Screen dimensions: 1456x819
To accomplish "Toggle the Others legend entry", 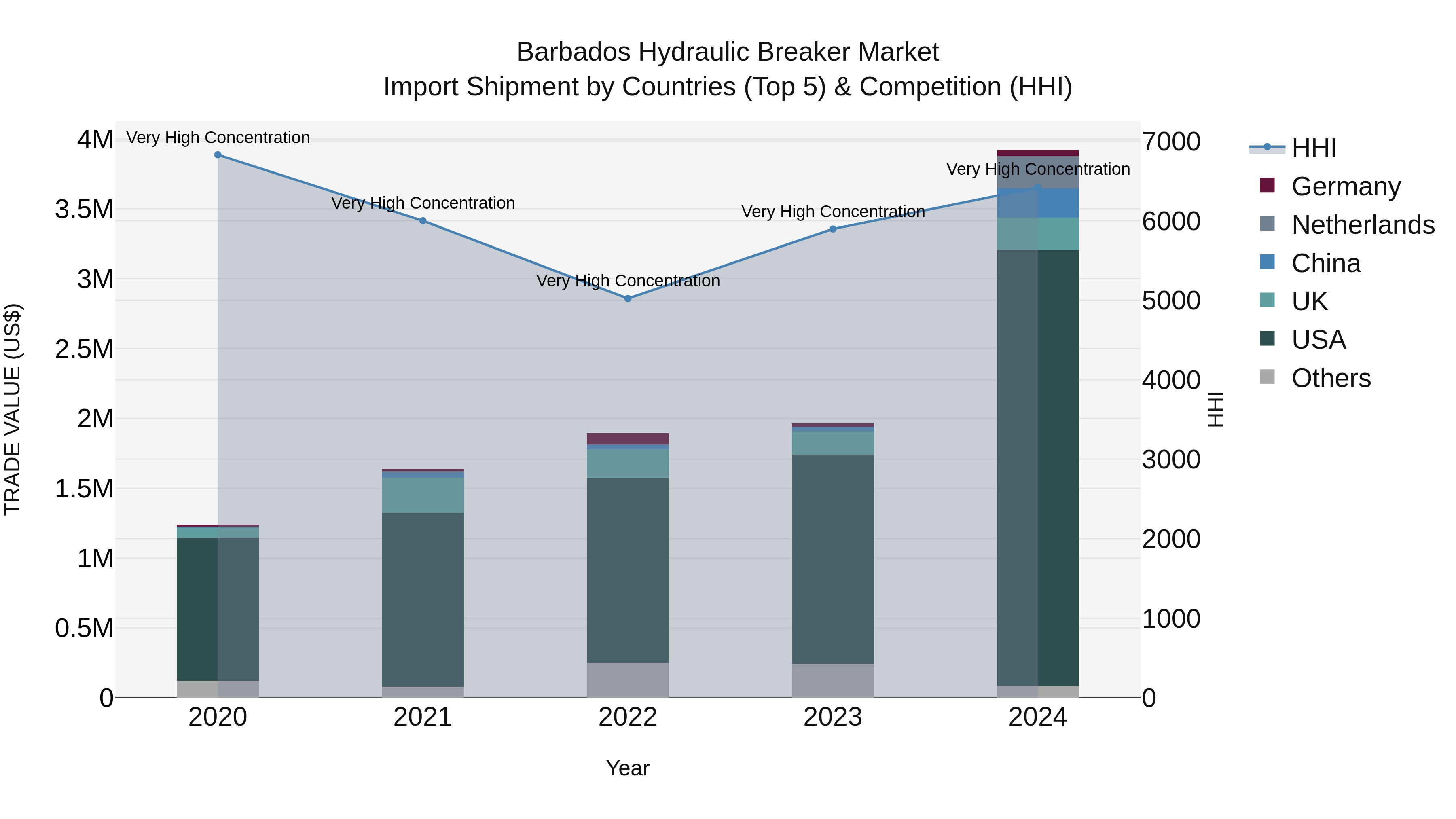I will pos(1315,378).
